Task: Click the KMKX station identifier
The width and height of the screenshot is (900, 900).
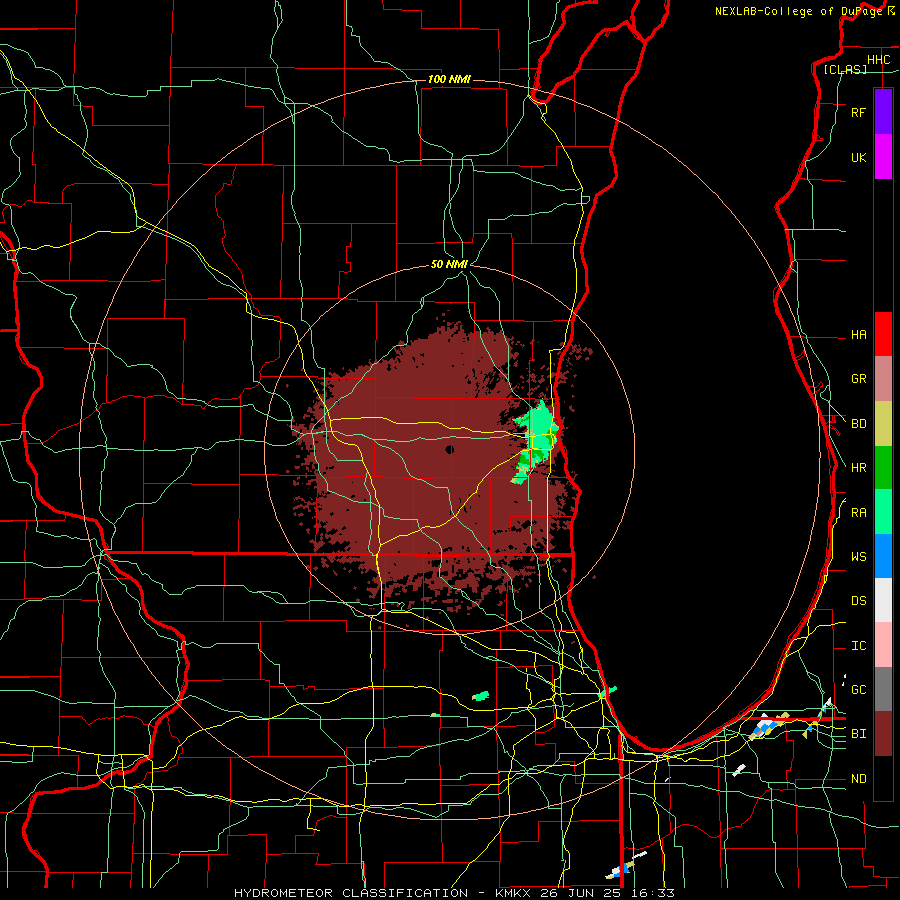Action: [514, 893]
